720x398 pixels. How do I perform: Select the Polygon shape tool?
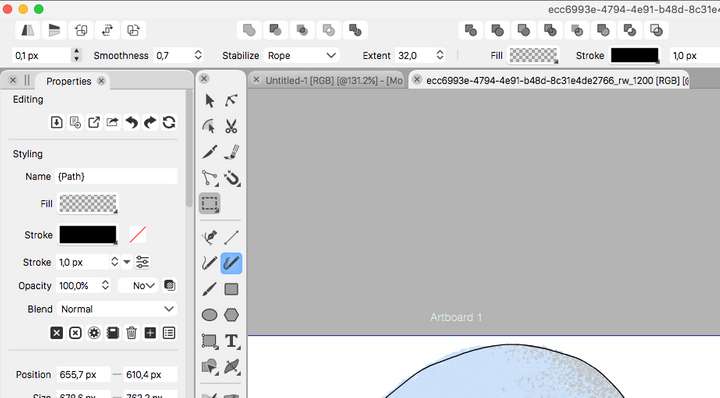click(231, 315)
